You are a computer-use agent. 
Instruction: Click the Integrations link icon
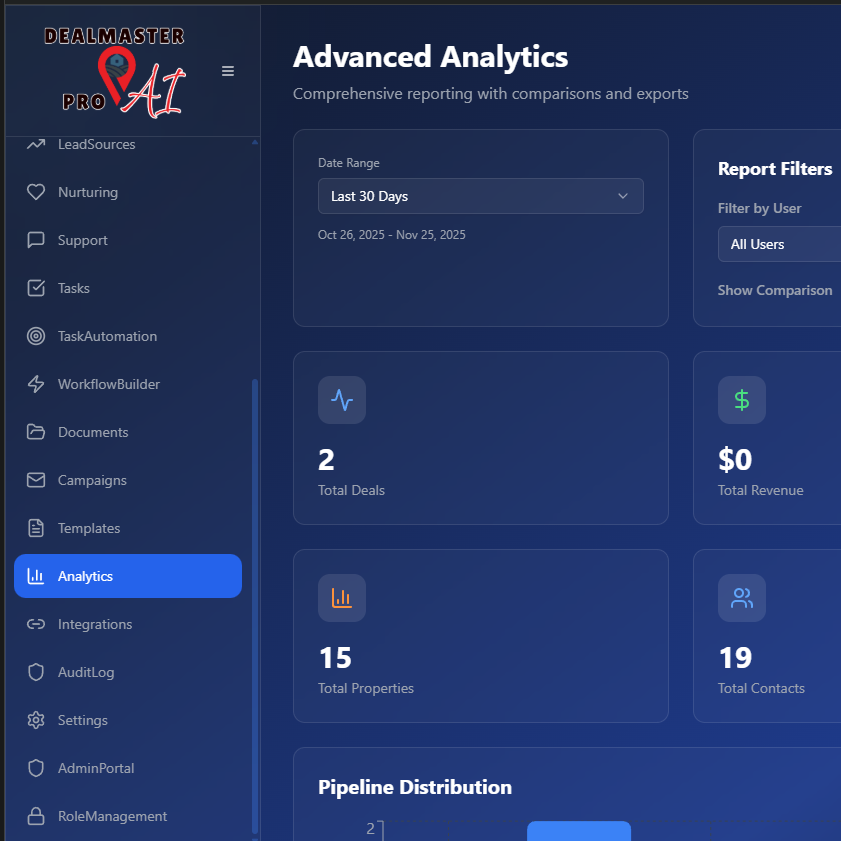pyautogui.click(x=36, y=624)
